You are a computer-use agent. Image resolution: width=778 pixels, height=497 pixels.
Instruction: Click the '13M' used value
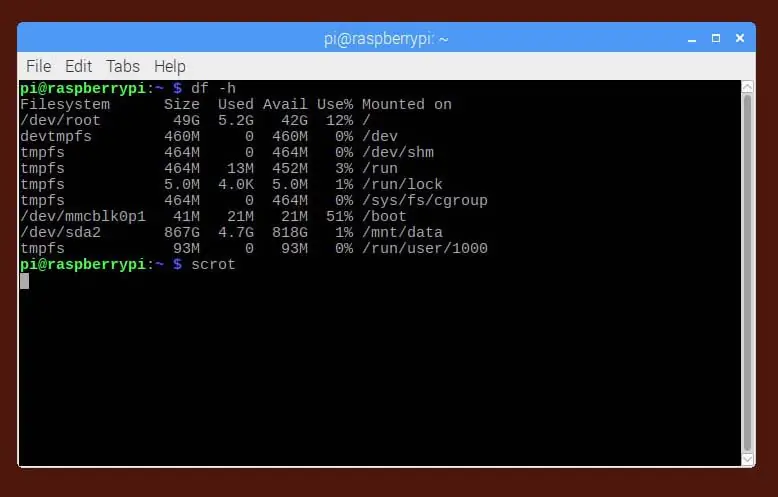pyautogui.click(x=241, y=169)
